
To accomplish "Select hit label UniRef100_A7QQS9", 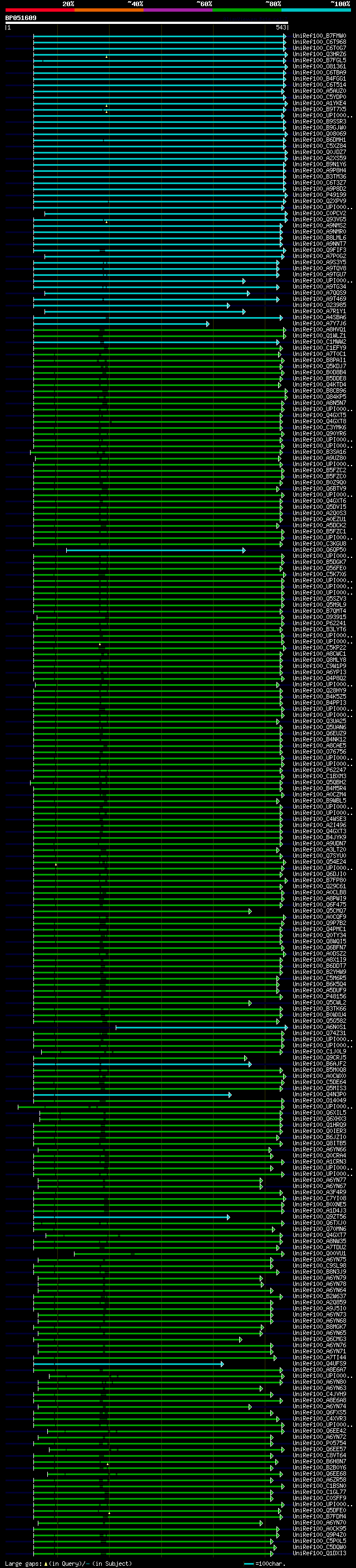I will [x=319, y=293].
